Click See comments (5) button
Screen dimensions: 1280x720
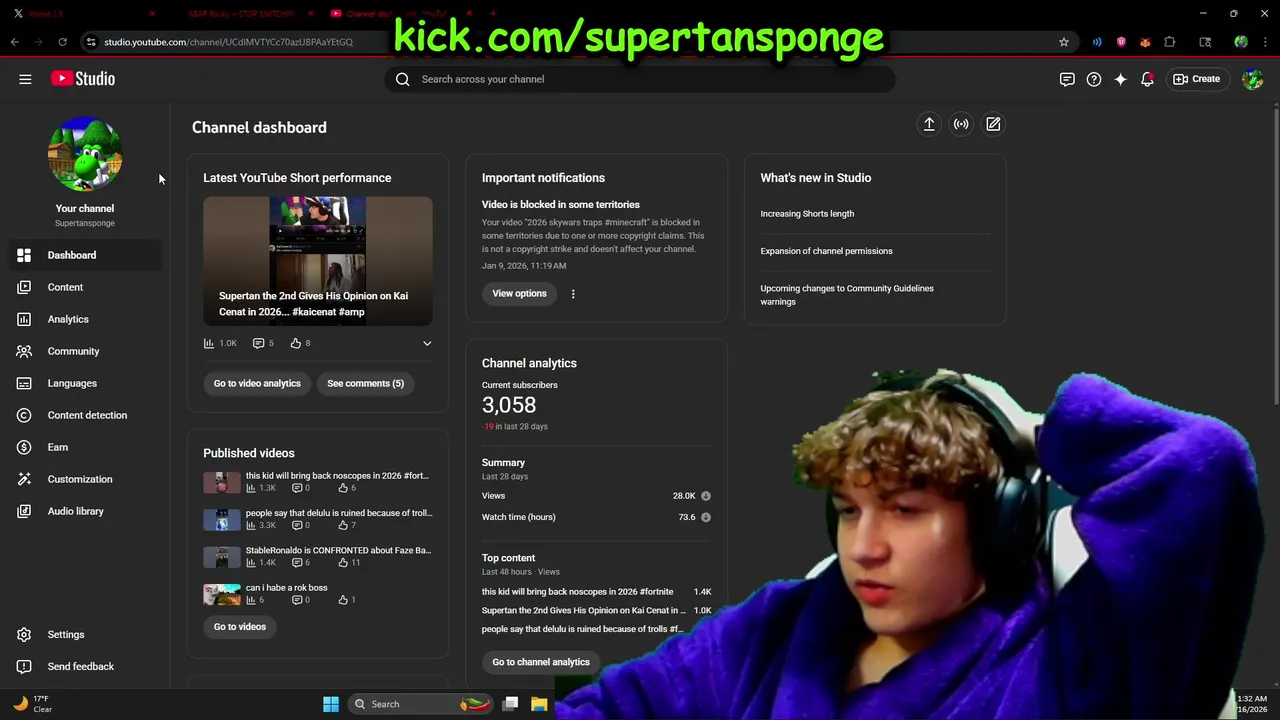366,383
